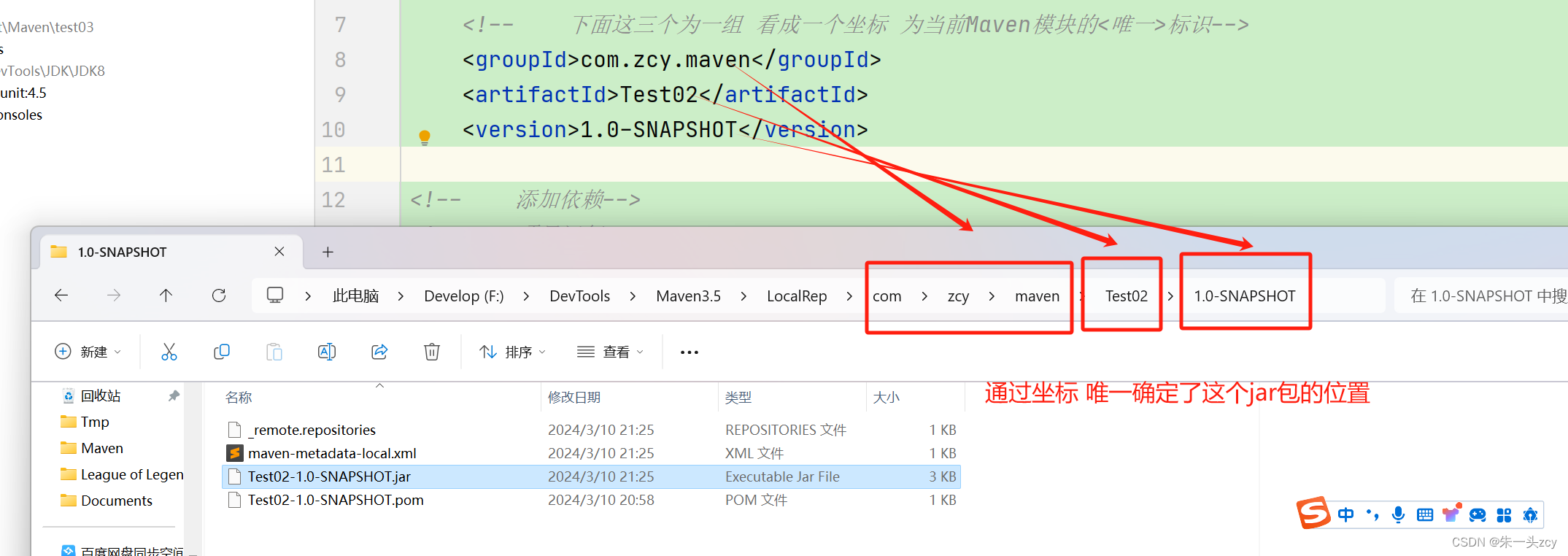Select maven-metadata-local.xml file
The width and height of the screenshot is (1568, 556).
591,453
